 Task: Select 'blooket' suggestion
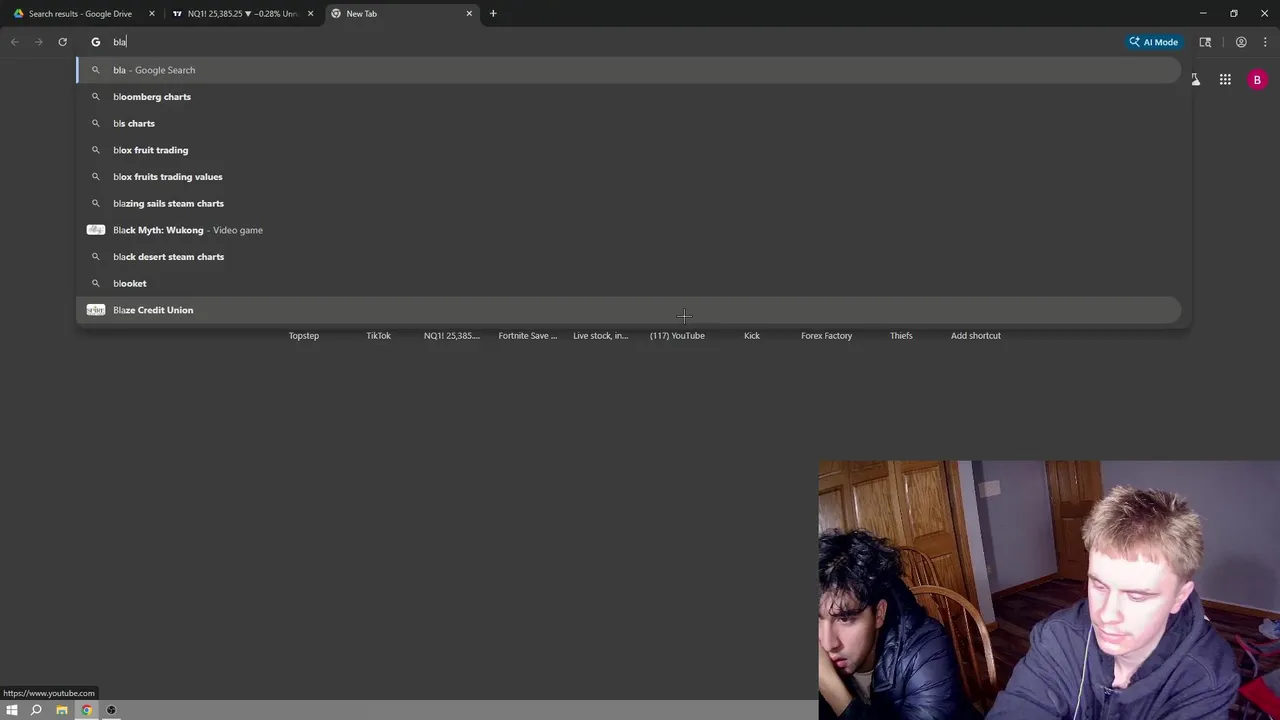[628, 283]
